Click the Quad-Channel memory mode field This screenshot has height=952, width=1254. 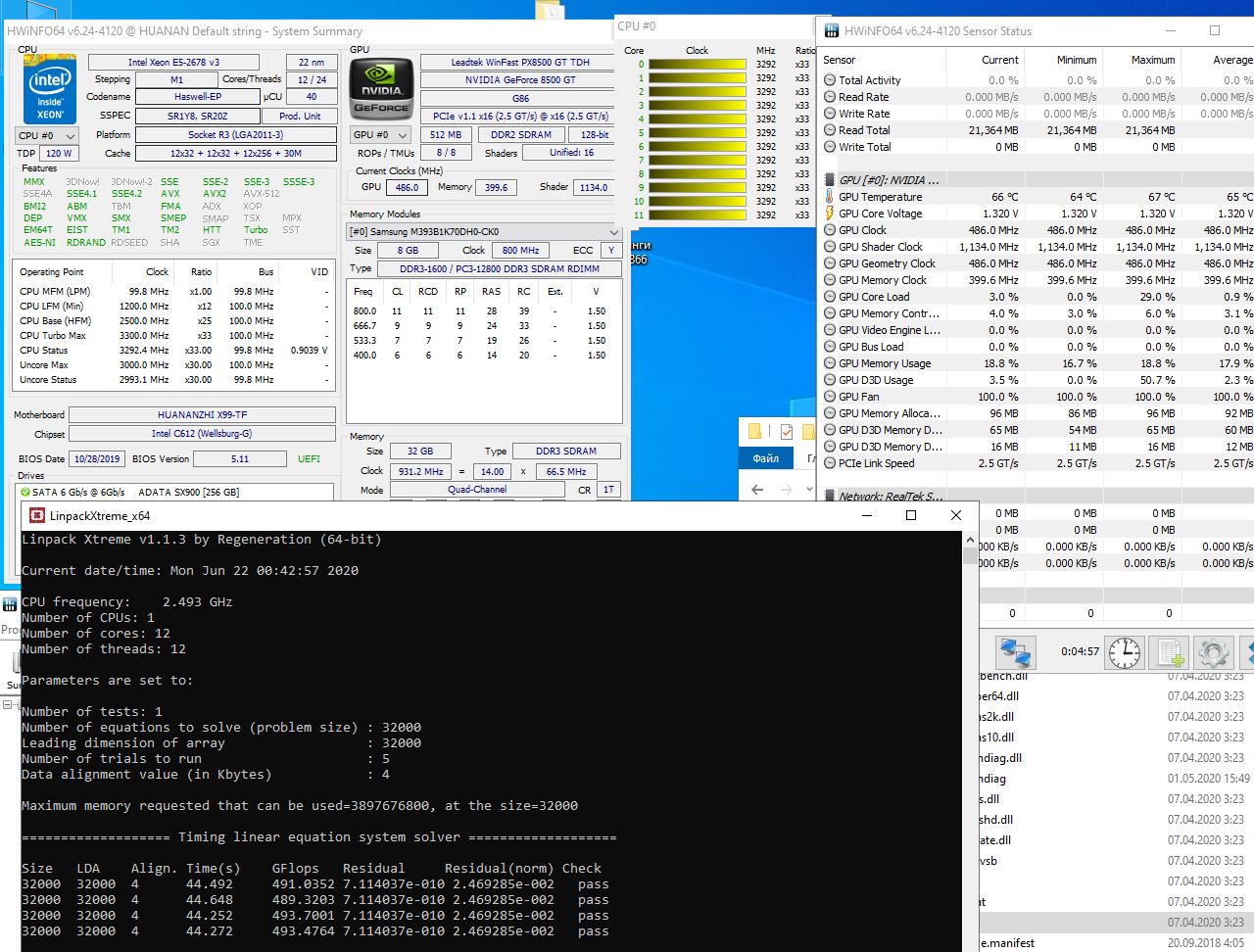pyautogui.click(x=477, y=490)
